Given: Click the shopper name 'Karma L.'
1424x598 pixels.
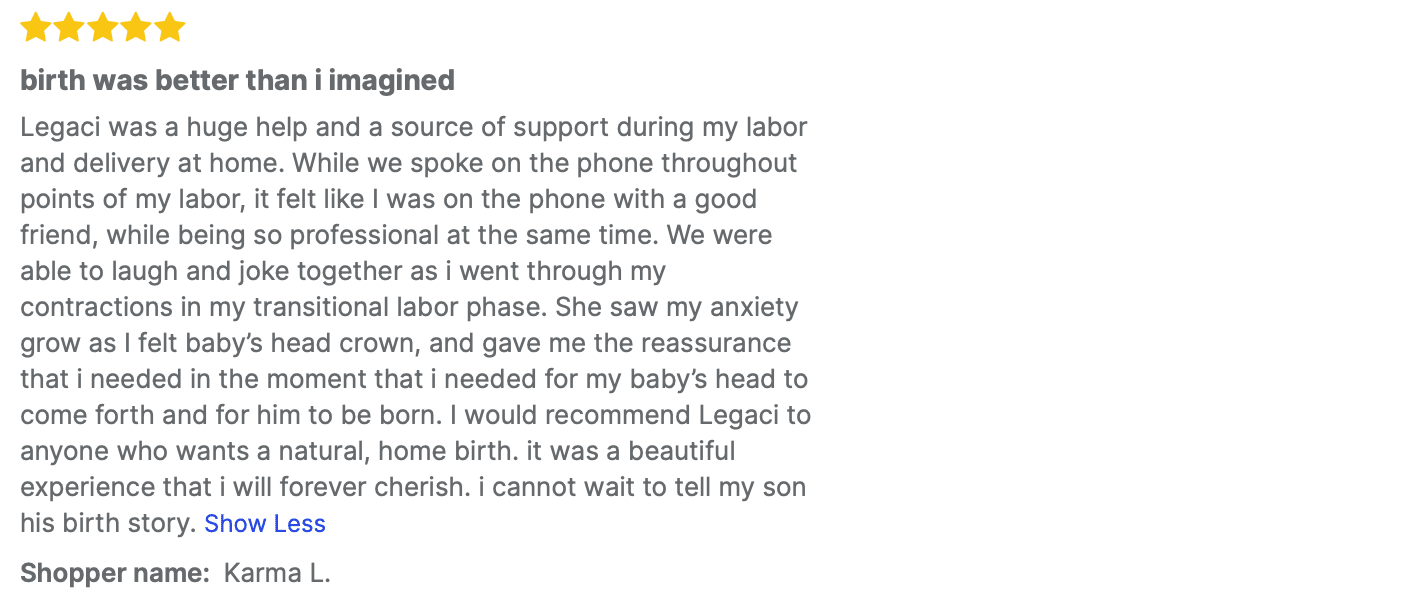Looking at the screenshot, I should (x=277, y=573).
